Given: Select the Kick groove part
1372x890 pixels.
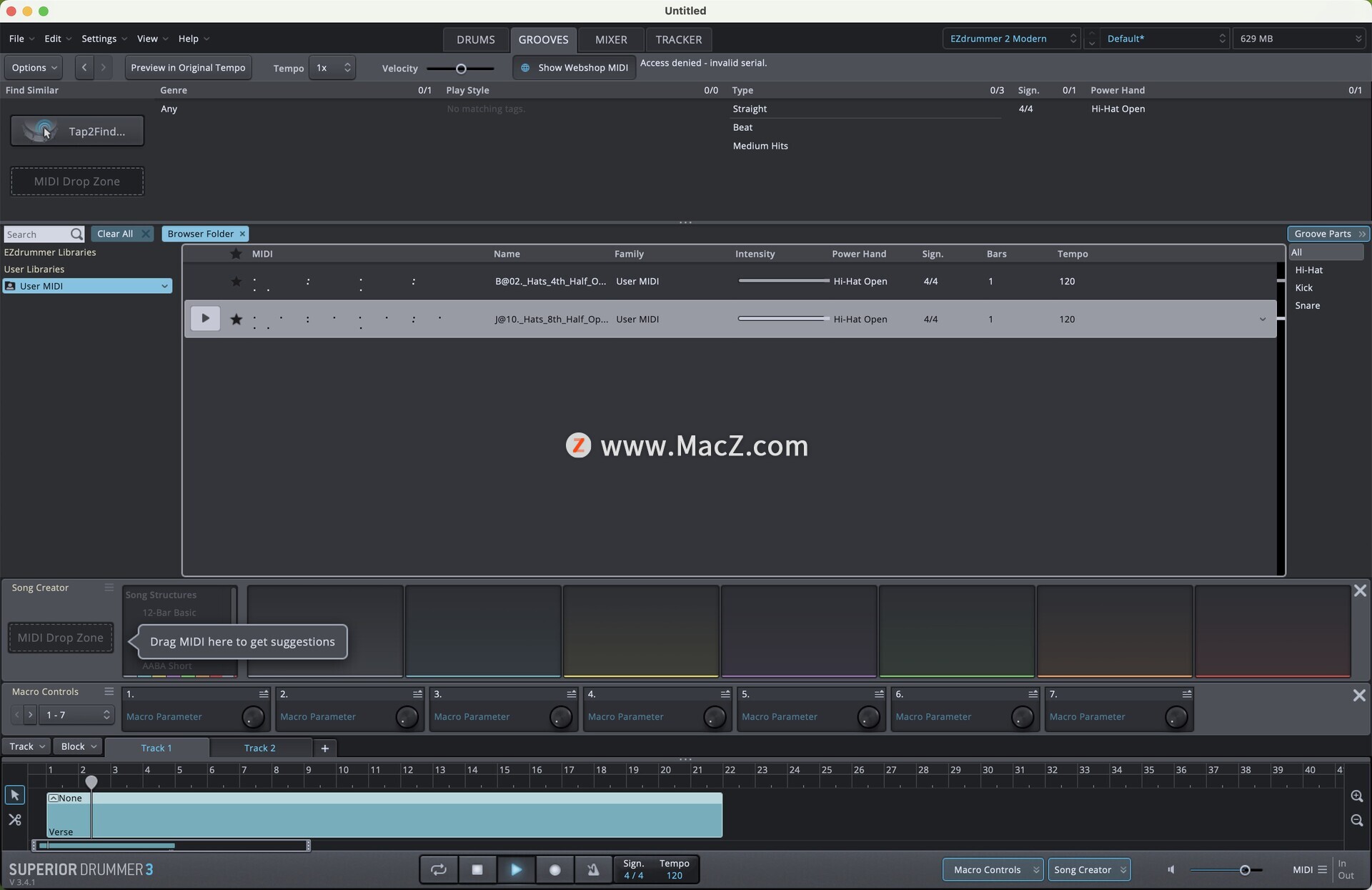Looking at the screenshot, I should point(1304,287).
